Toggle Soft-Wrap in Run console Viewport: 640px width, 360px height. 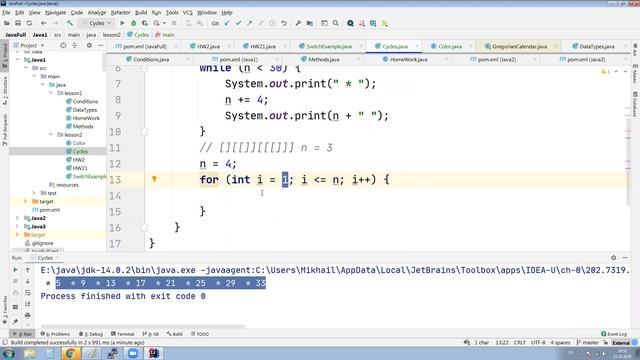[28, 293]
